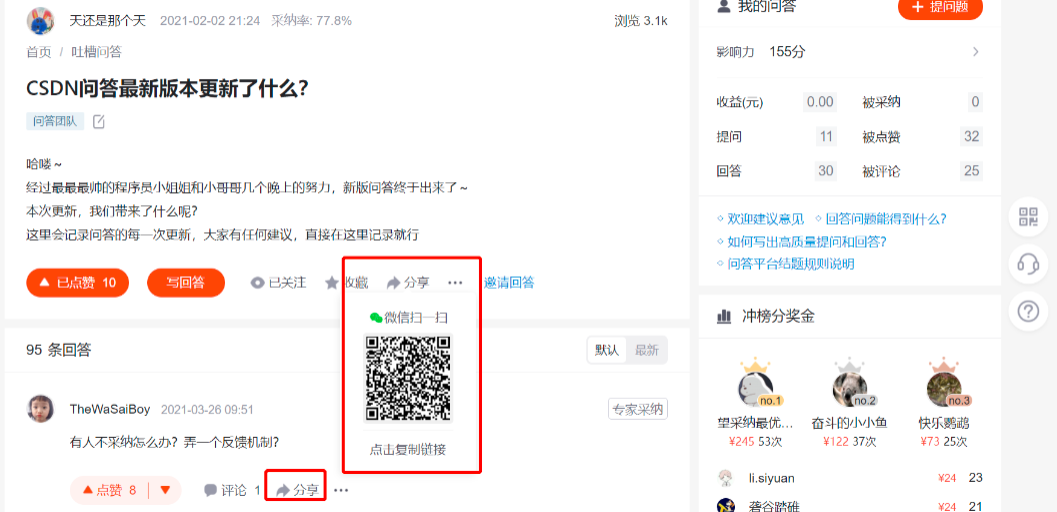Click the 回答 count 30

(826, 170)
